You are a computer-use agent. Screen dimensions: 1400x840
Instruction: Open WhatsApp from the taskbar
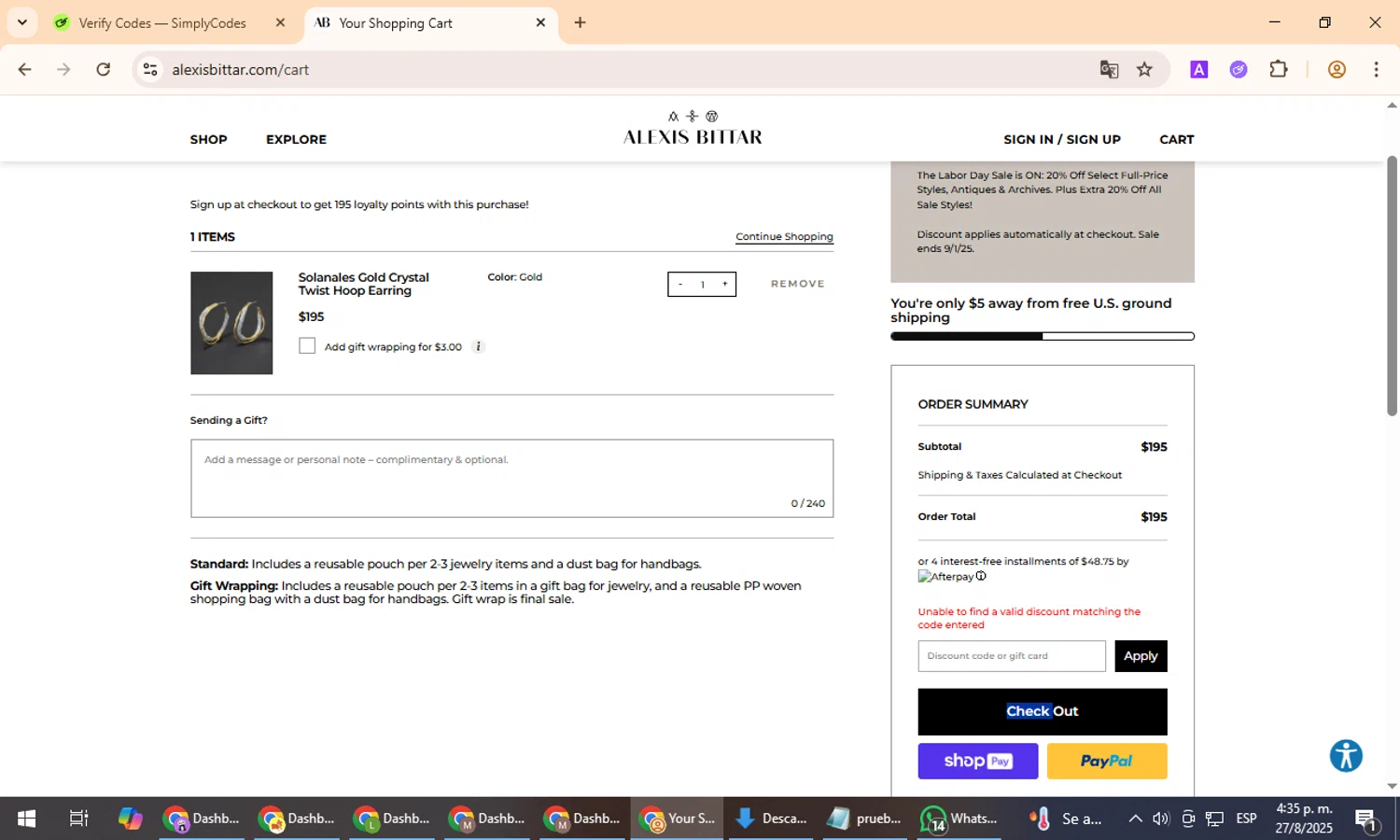click(959, 819)
